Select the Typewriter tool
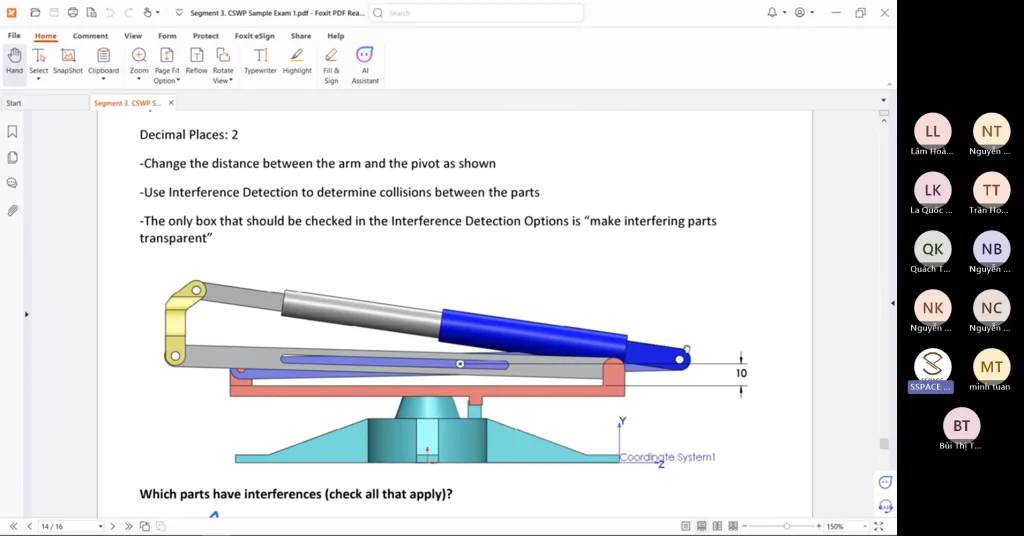The image size is (1024, 536). [261, 61]
